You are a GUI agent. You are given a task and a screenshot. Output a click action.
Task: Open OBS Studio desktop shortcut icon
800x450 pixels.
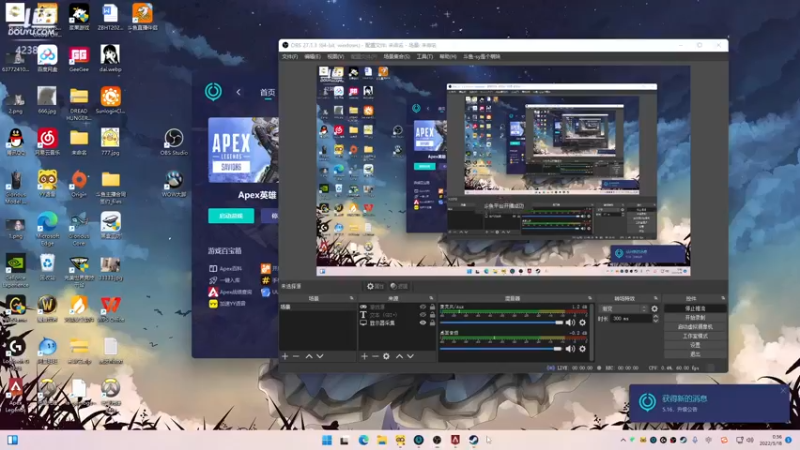pos(173,142)
